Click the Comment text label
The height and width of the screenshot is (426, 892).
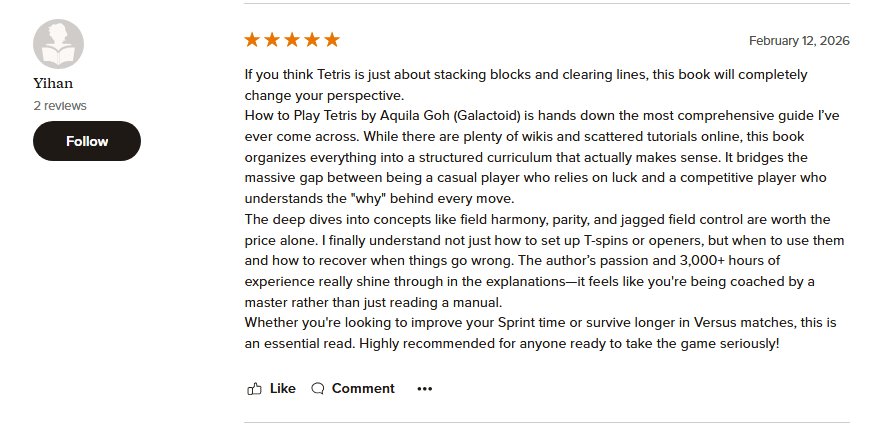pos(363,388)
